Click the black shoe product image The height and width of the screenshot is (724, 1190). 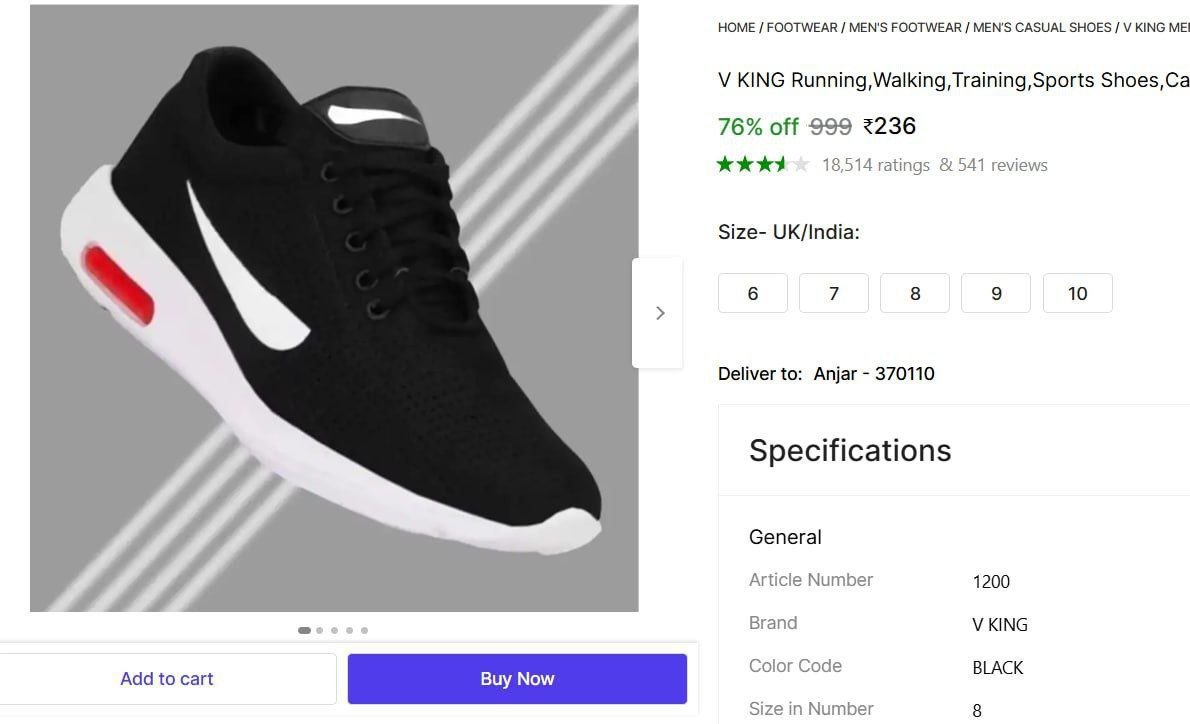[334, 308]
